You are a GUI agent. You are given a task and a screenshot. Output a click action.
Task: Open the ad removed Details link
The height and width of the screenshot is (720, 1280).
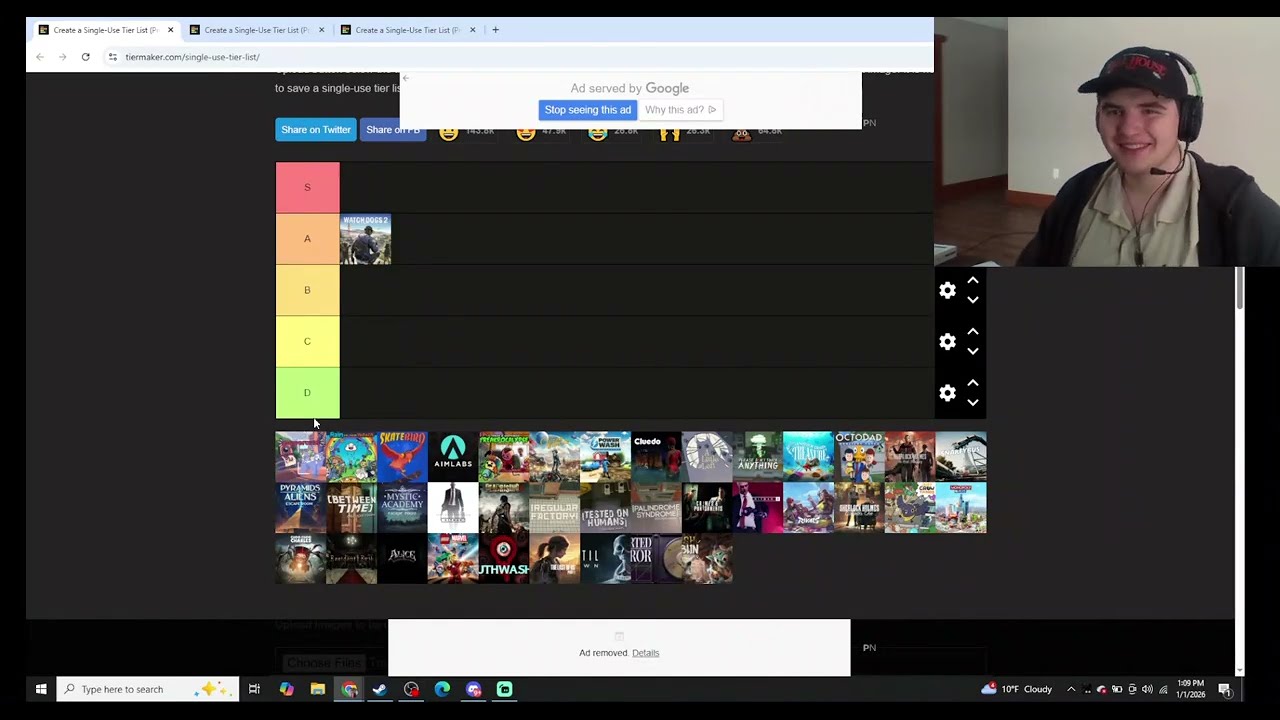645,653
